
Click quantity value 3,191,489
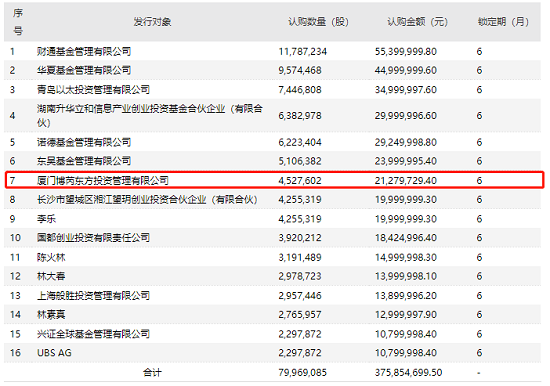tap(300, 257)
